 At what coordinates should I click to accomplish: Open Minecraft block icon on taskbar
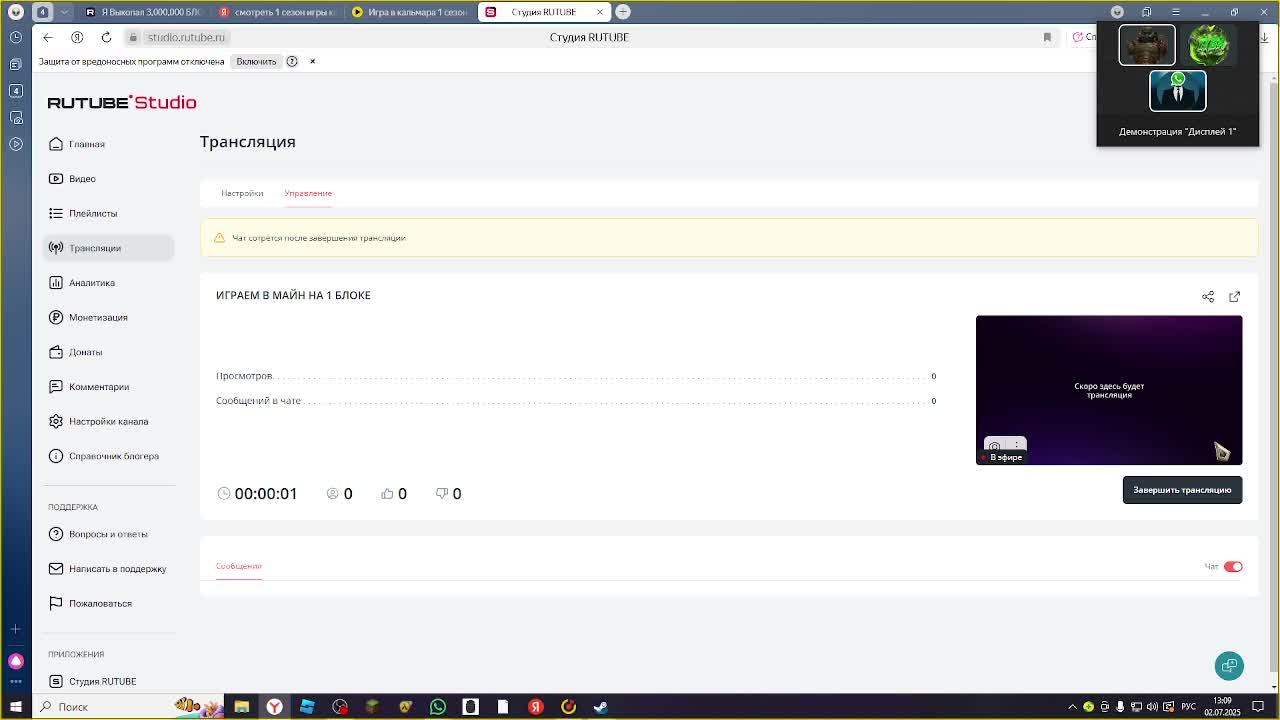372,707
